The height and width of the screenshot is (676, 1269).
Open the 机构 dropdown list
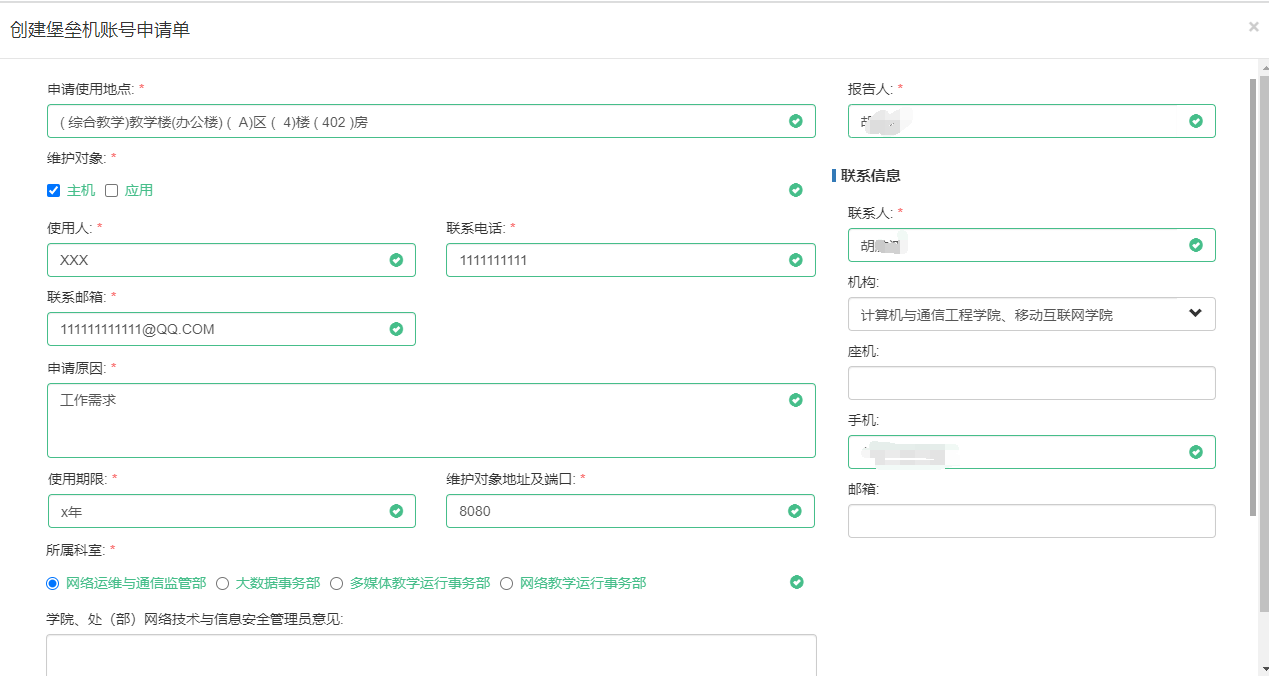point(1031,314)
